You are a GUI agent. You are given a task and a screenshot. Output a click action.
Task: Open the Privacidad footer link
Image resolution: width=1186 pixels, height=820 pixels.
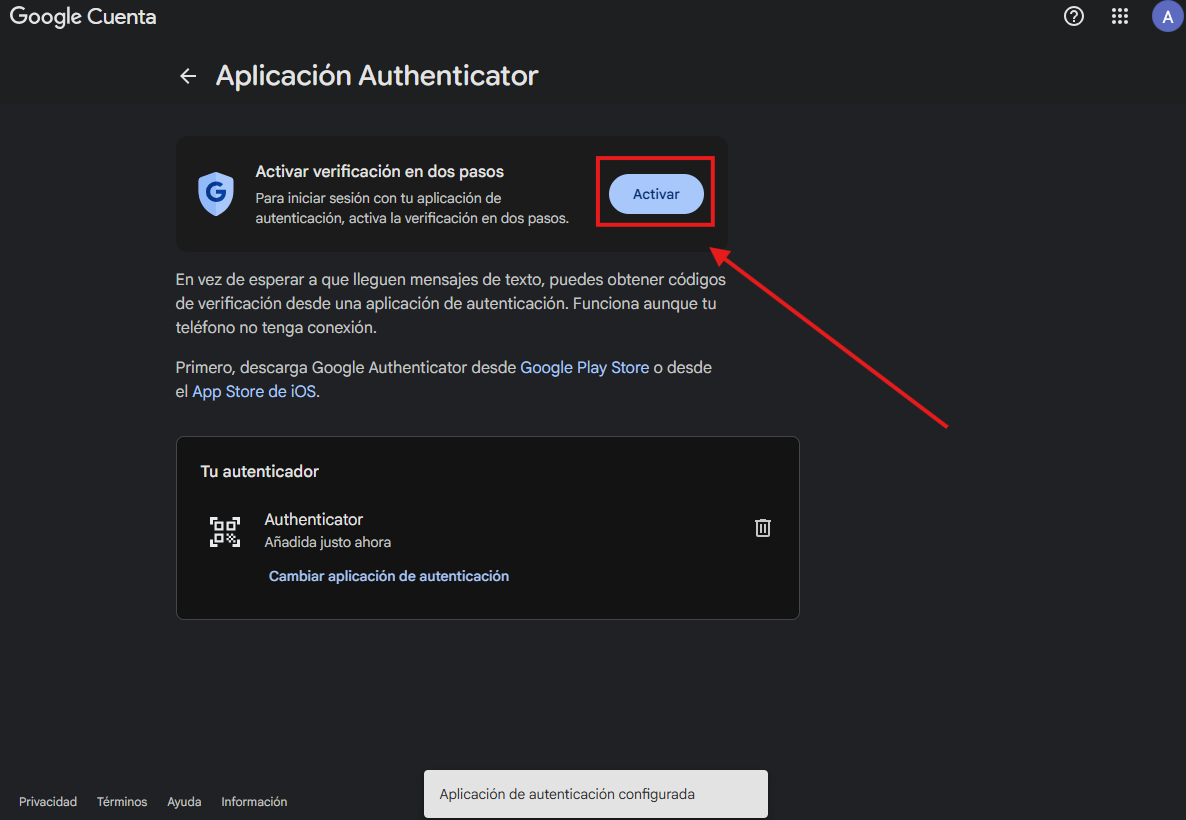coord(48,802)
